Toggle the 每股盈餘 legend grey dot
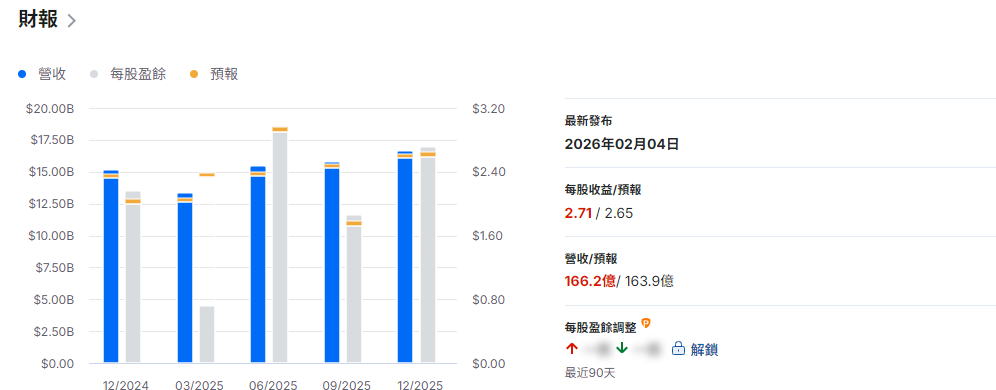This screenshot has height=390, width=996. 94,74
